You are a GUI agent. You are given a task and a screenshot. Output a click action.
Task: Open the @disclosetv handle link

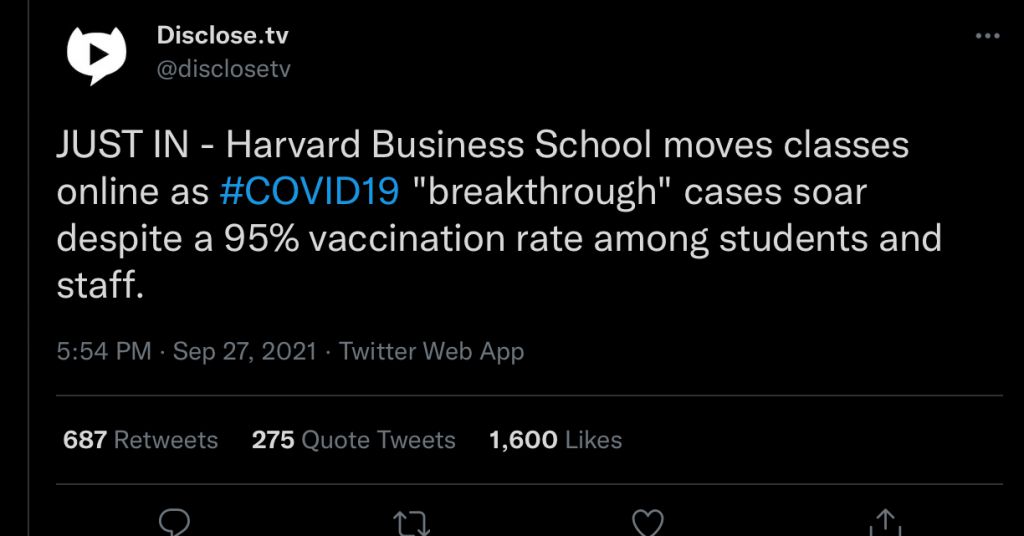[x=223, y=69]
